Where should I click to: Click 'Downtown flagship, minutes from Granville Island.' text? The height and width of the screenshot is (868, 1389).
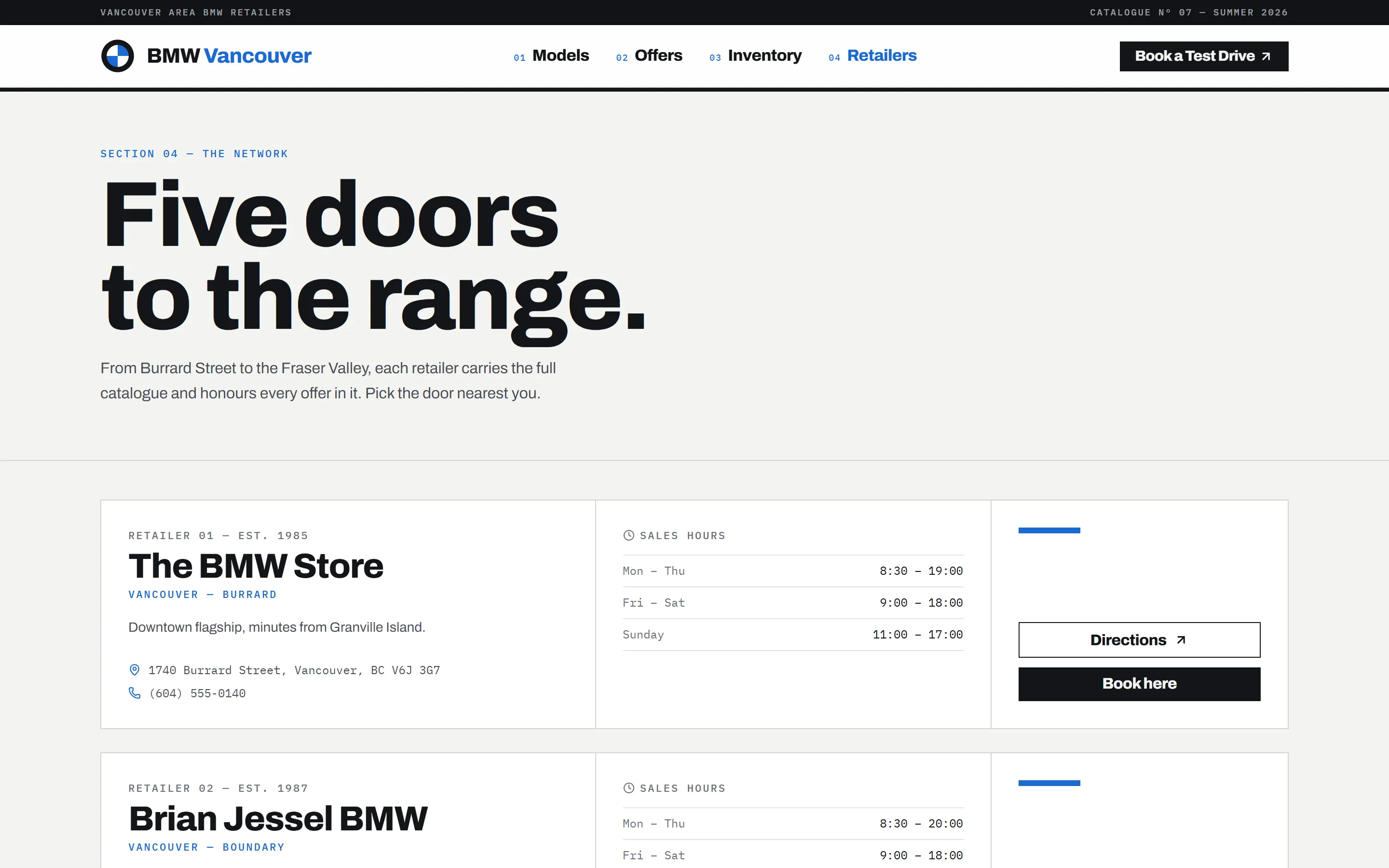click(277, 627)
